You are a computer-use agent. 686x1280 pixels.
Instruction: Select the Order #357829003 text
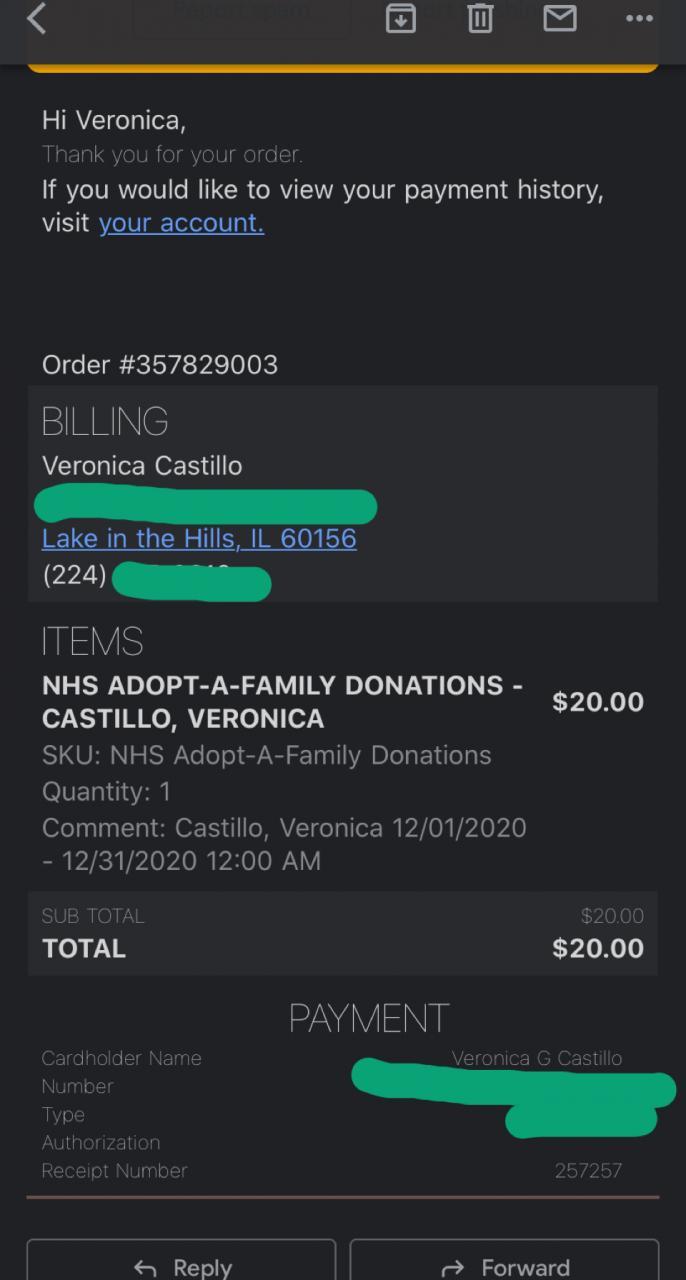pos(160,365)
